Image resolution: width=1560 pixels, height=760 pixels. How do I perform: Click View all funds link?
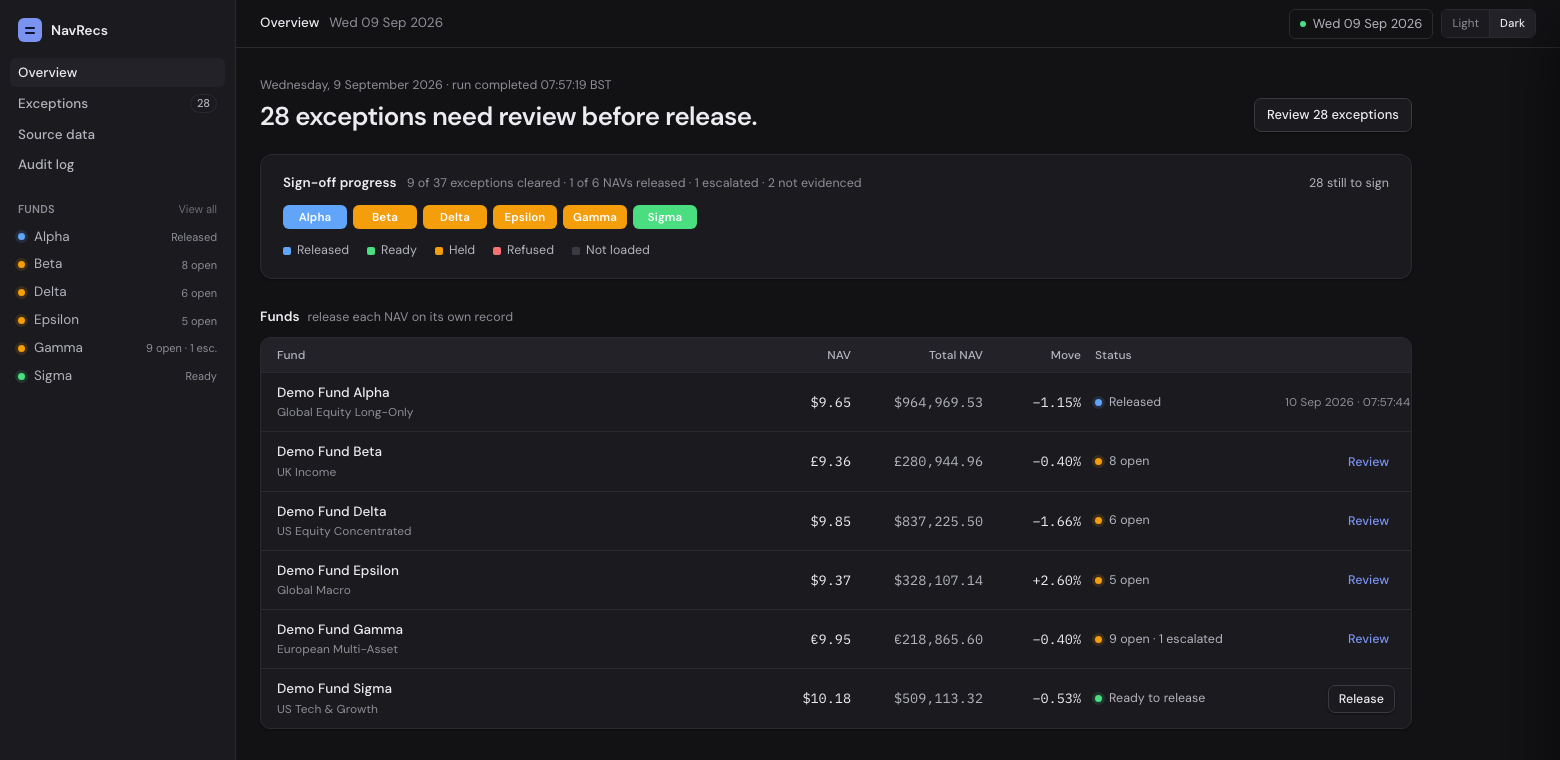click(x=197, y=209)
